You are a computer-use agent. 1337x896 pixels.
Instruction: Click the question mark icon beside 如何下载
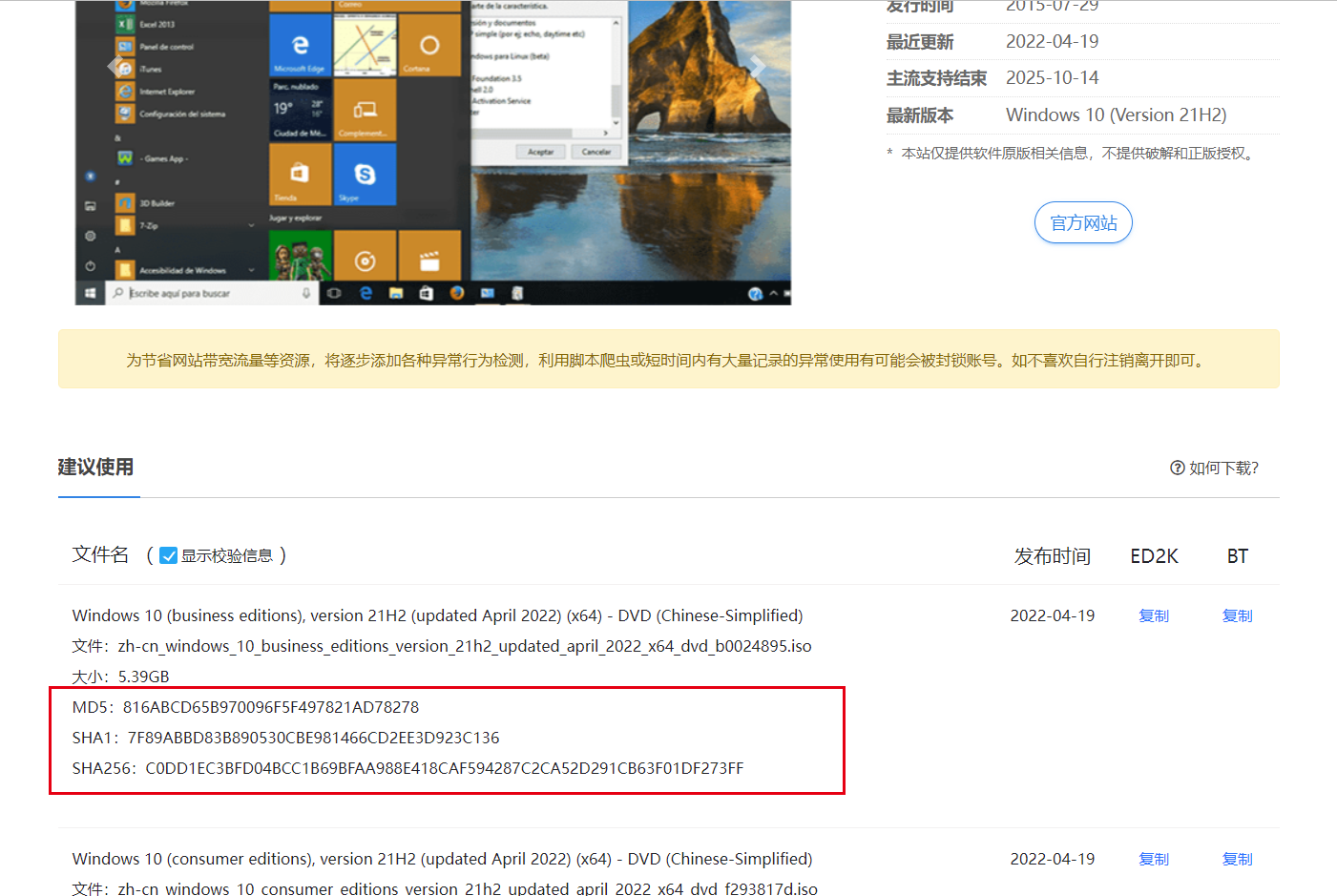pos(1178,468)
